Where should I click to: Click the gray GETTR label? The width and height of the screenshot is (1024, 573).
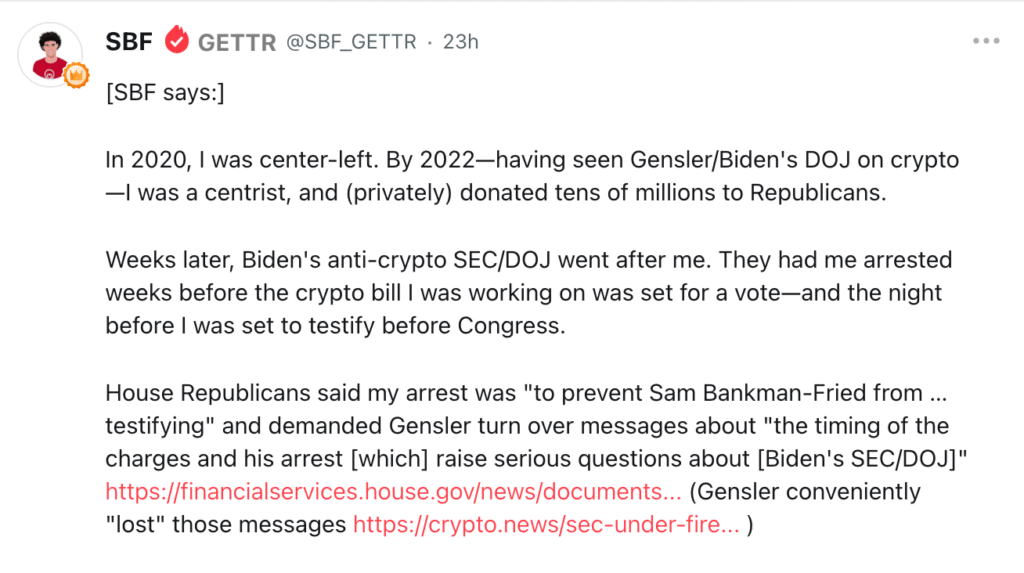[x=238, y=42]
